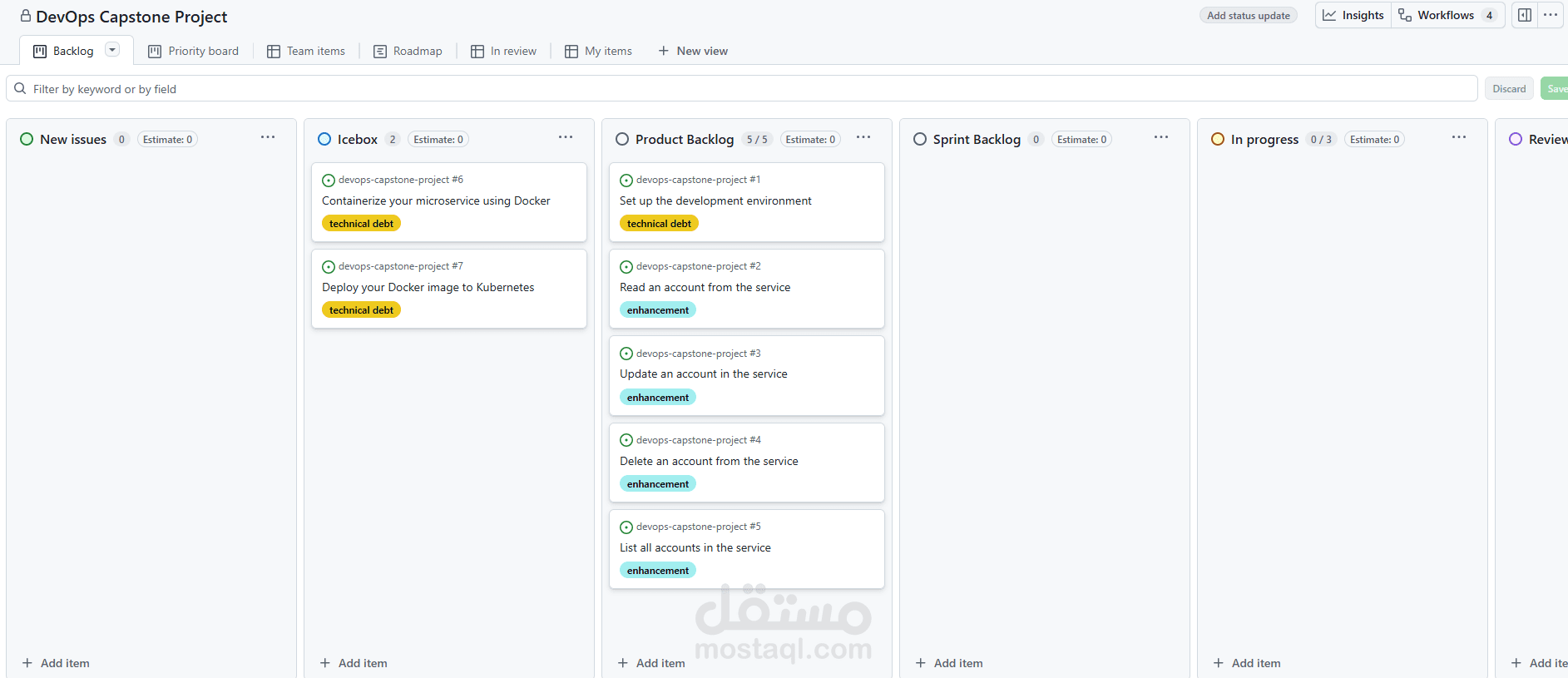Open the Backlog view options dropdown arrow
This screenshot has height=678, width=1568.
[x=112, y=50]
